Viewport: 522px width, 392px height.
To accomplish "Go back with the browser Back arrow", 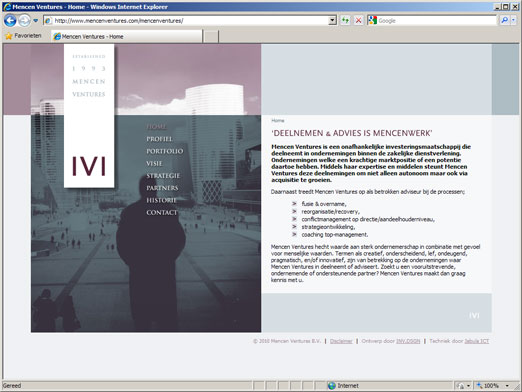I will (10, 21).
